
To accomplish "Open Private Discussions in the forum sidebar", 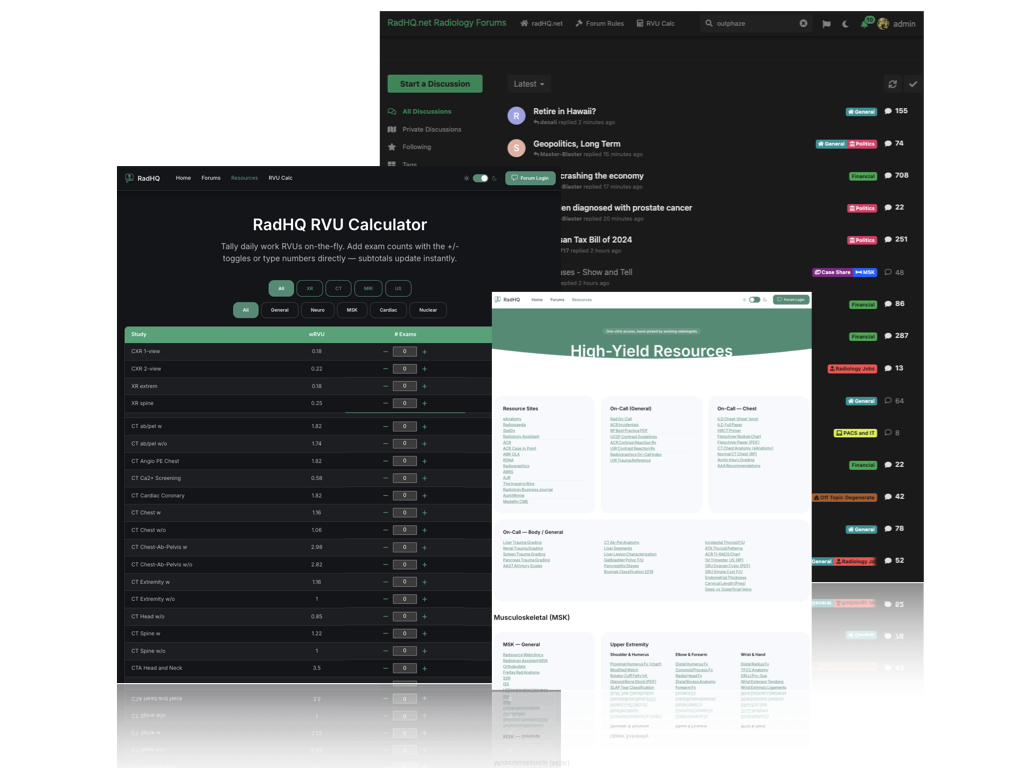I will (431, 129).
